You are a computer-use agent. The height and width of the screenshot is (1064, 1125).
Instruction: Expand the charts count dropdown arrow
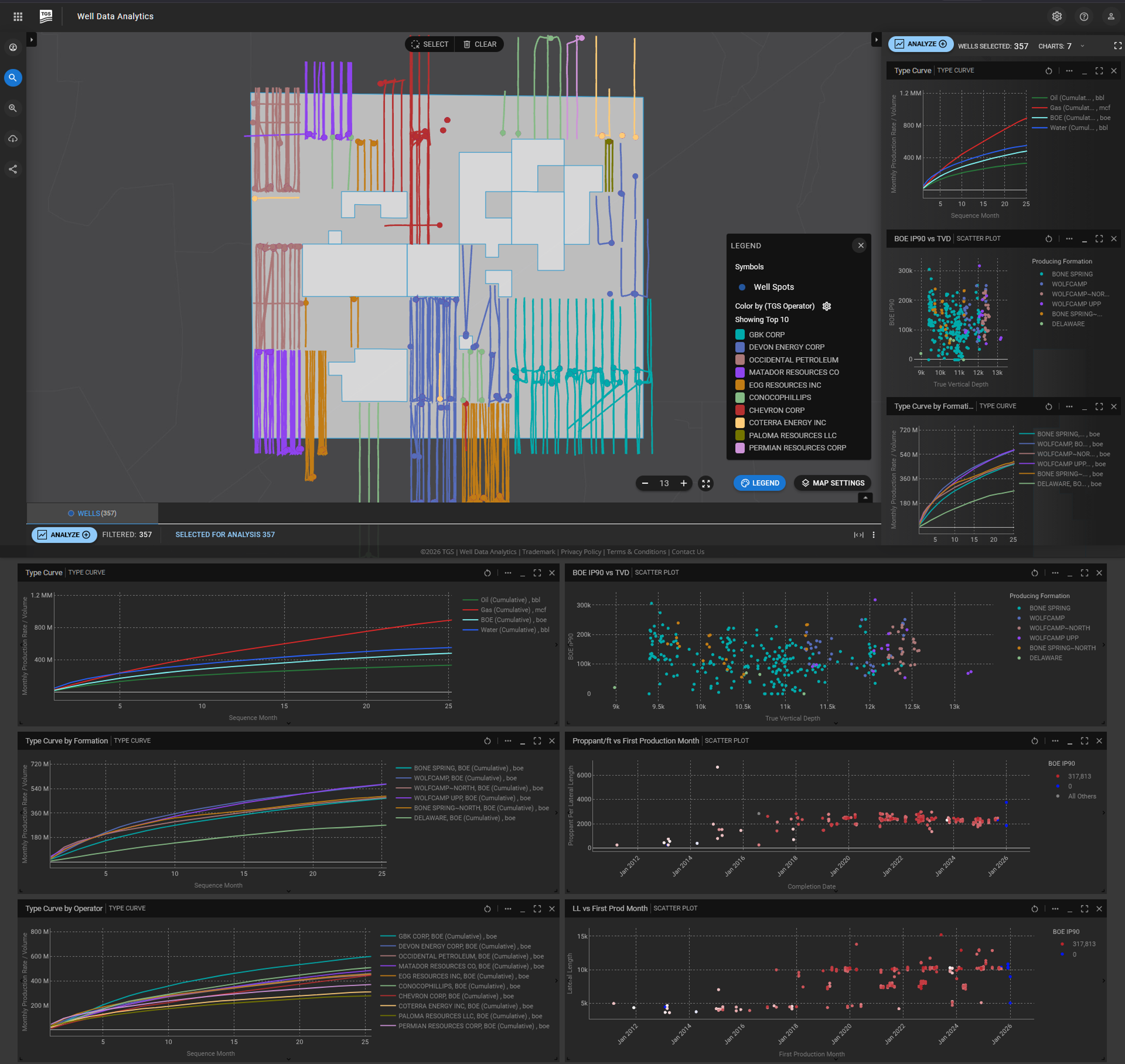click(x=1082, y=46)
